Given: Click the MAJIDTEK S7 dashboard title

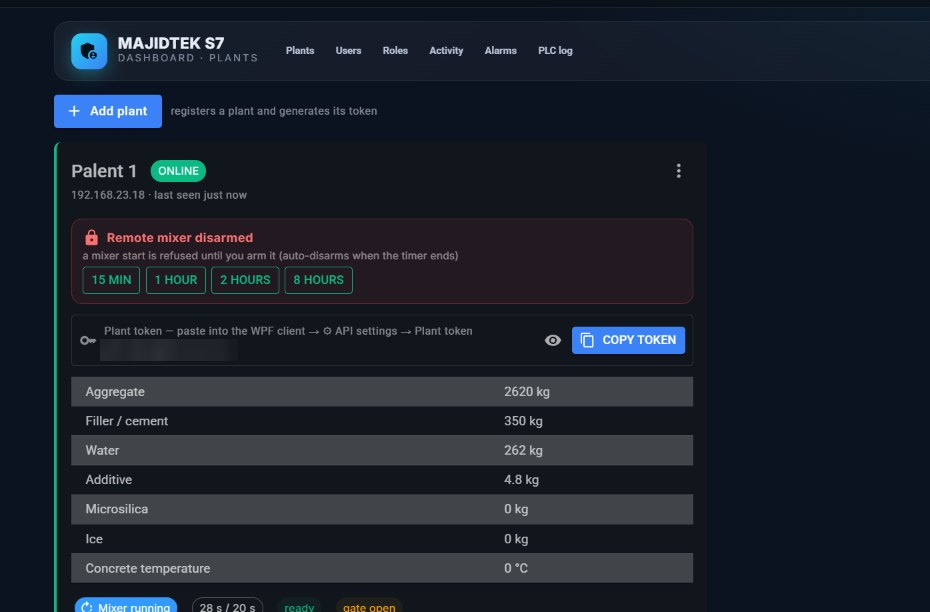Looking at the screenshot, I should click(171, 43).
